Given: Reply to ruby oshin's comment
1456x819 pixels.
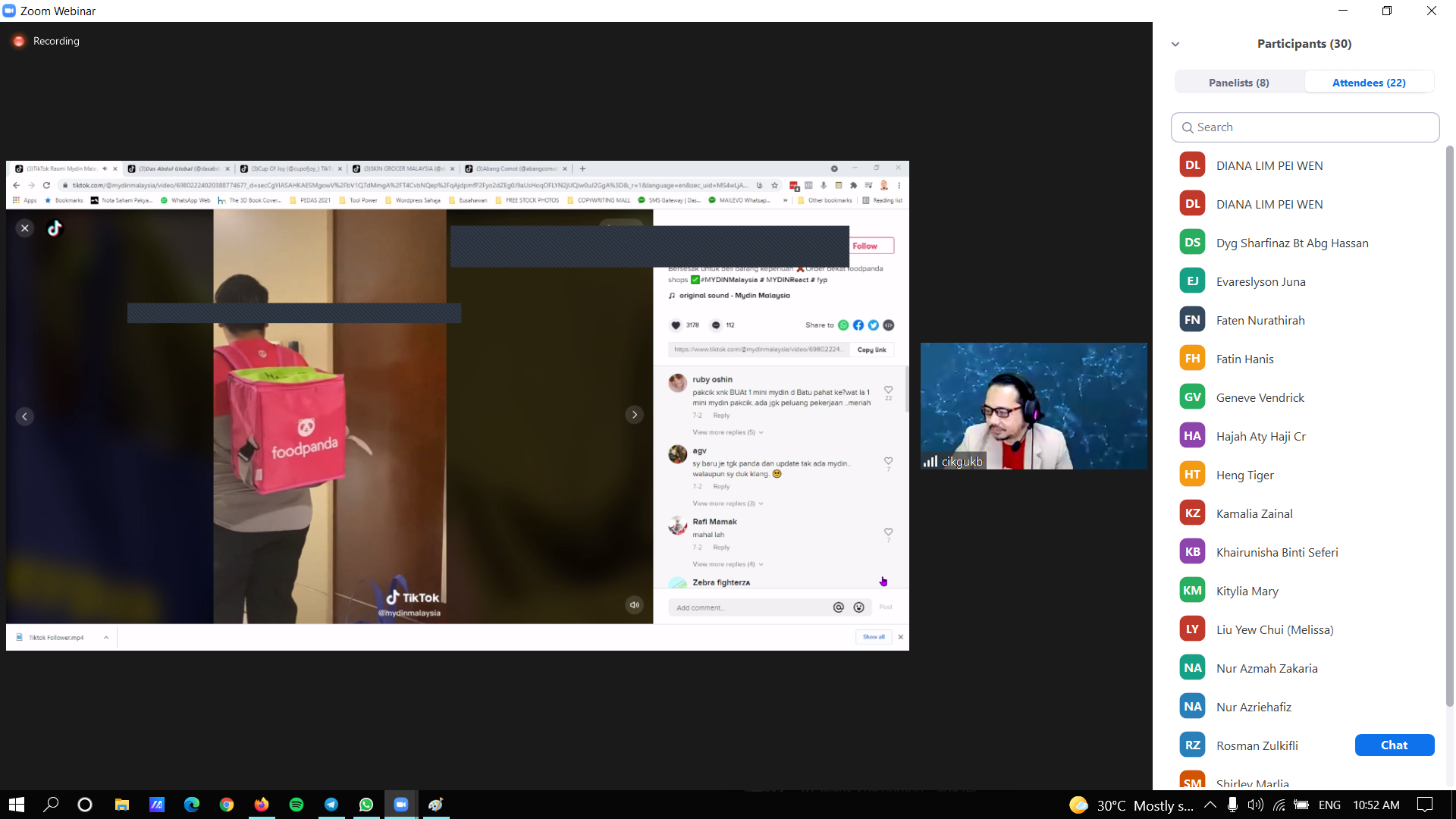Looking at the screenshot, I should click(x=721, y=416).
